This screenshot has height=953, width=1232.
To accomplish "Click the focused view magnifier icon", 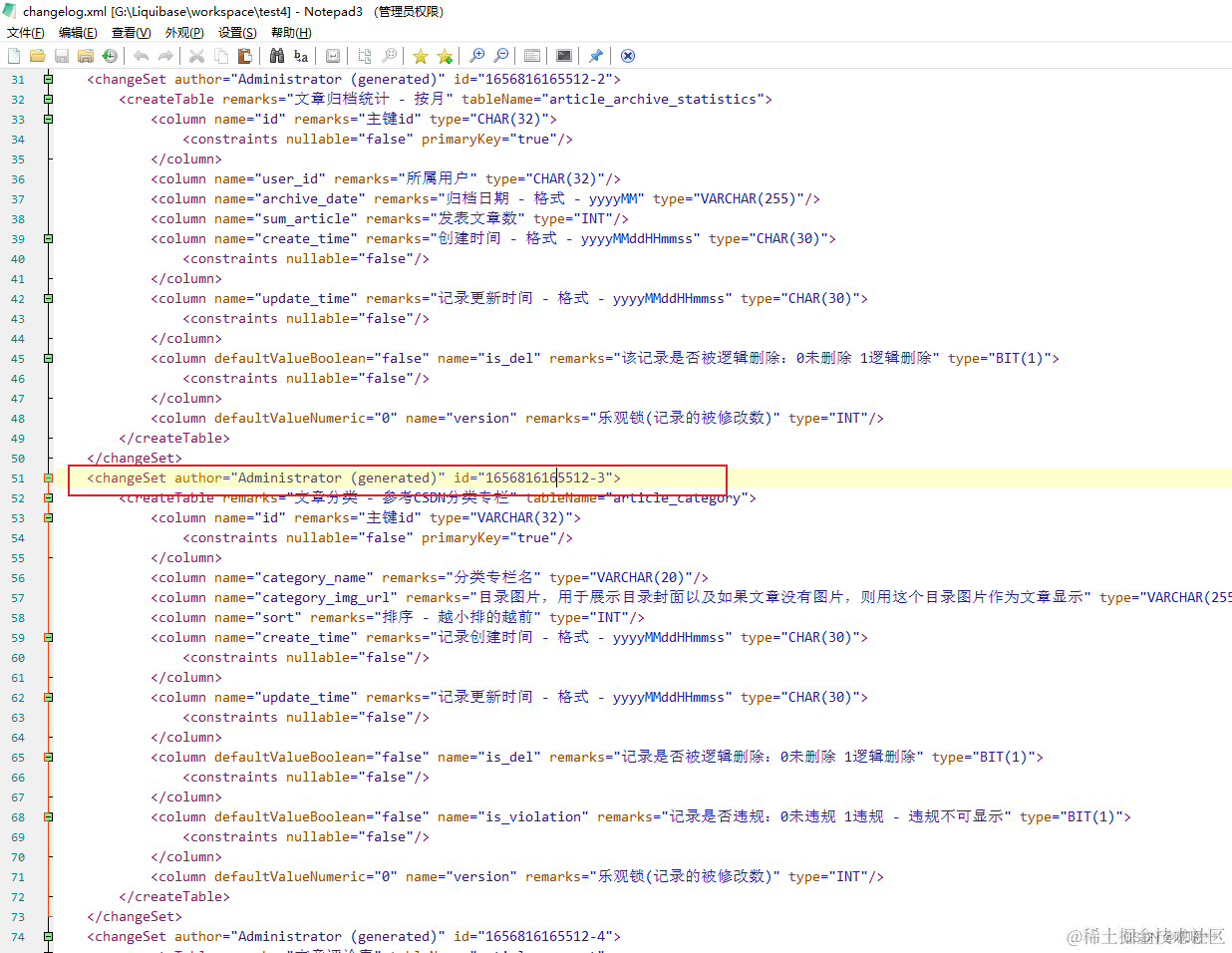I will [389, 56].
